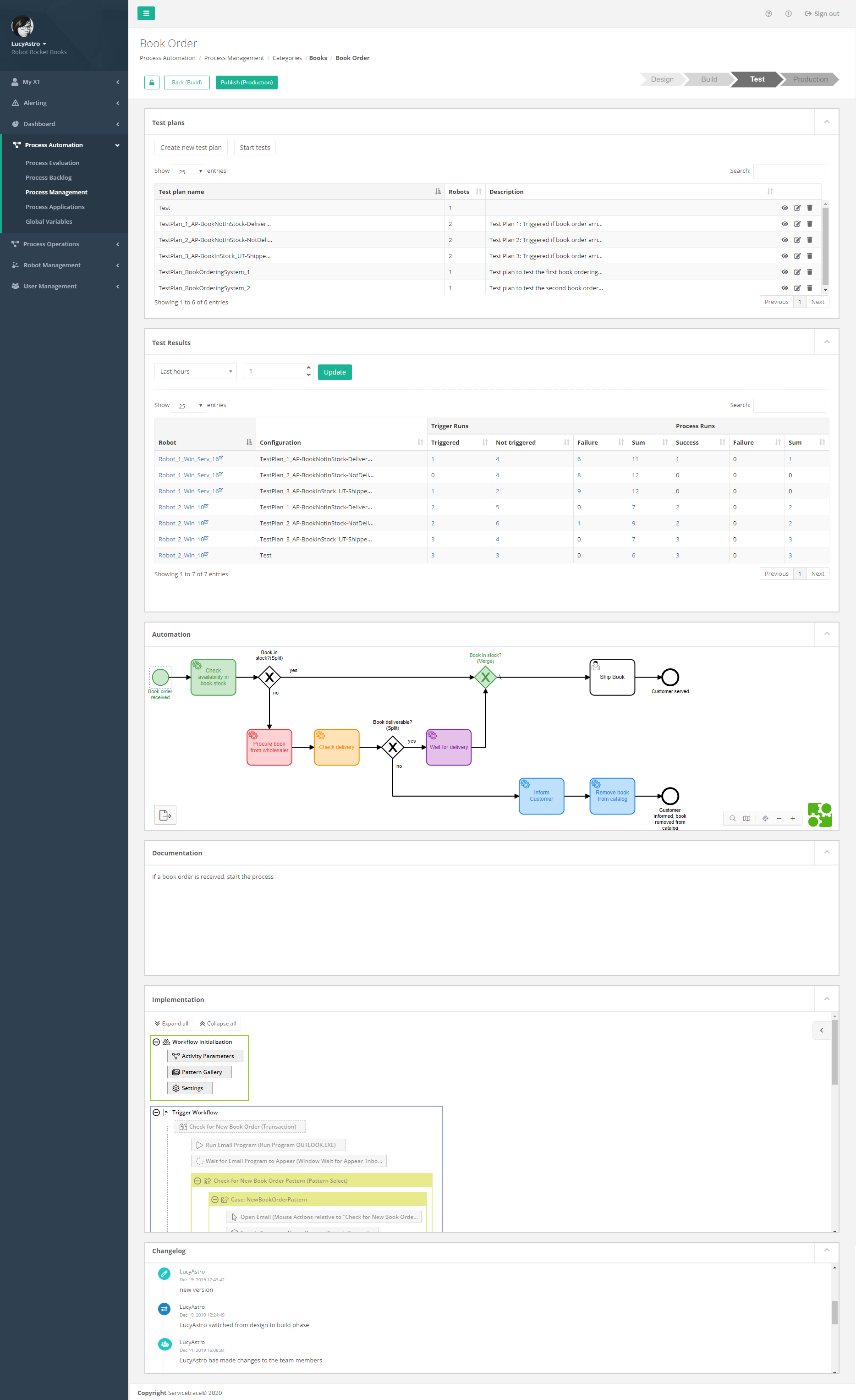Select the 'Ship Book' user task

click(x=612, y=677)
